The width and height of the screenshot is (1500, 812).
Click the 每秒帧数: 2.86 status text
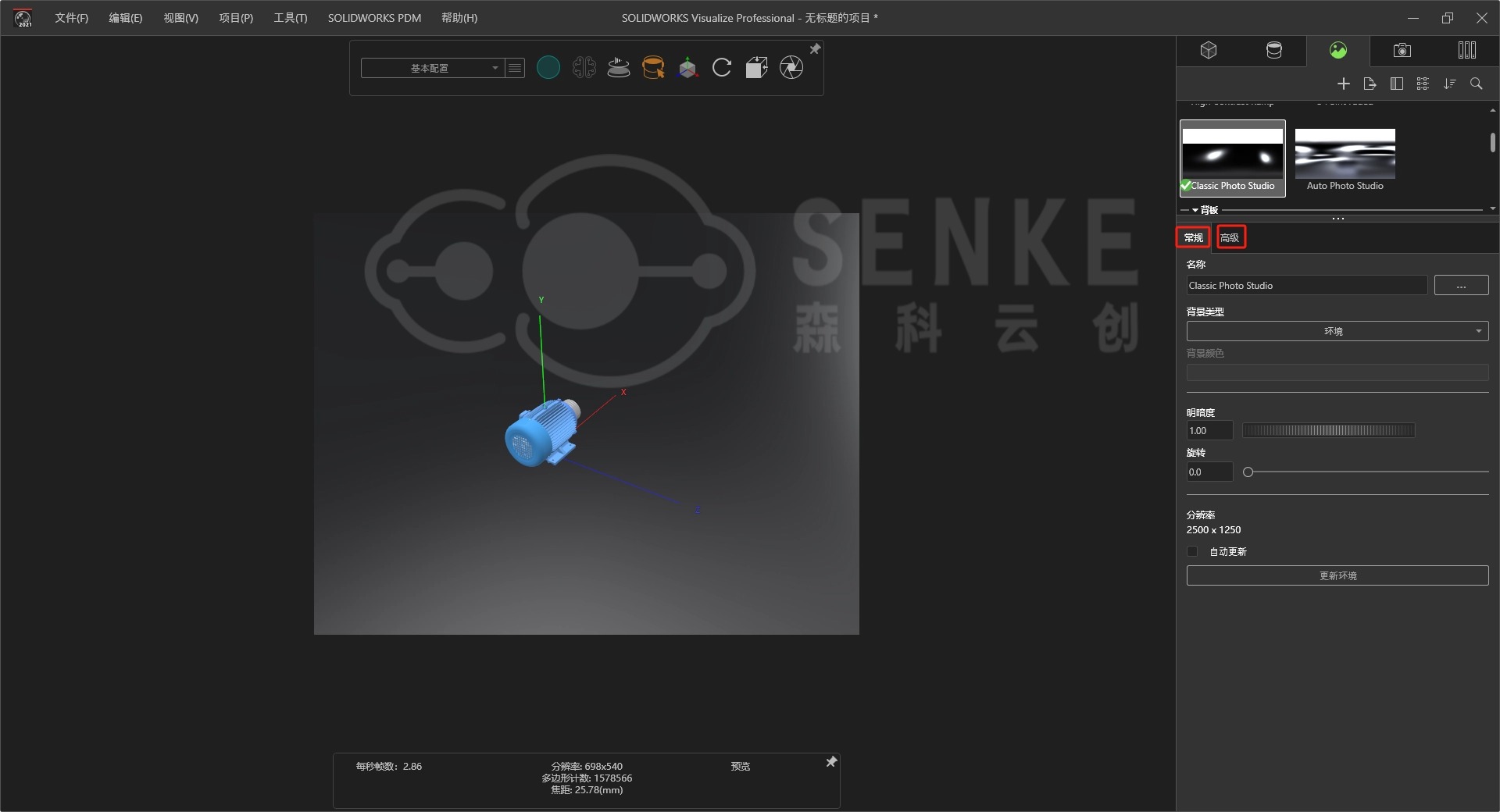388,767
